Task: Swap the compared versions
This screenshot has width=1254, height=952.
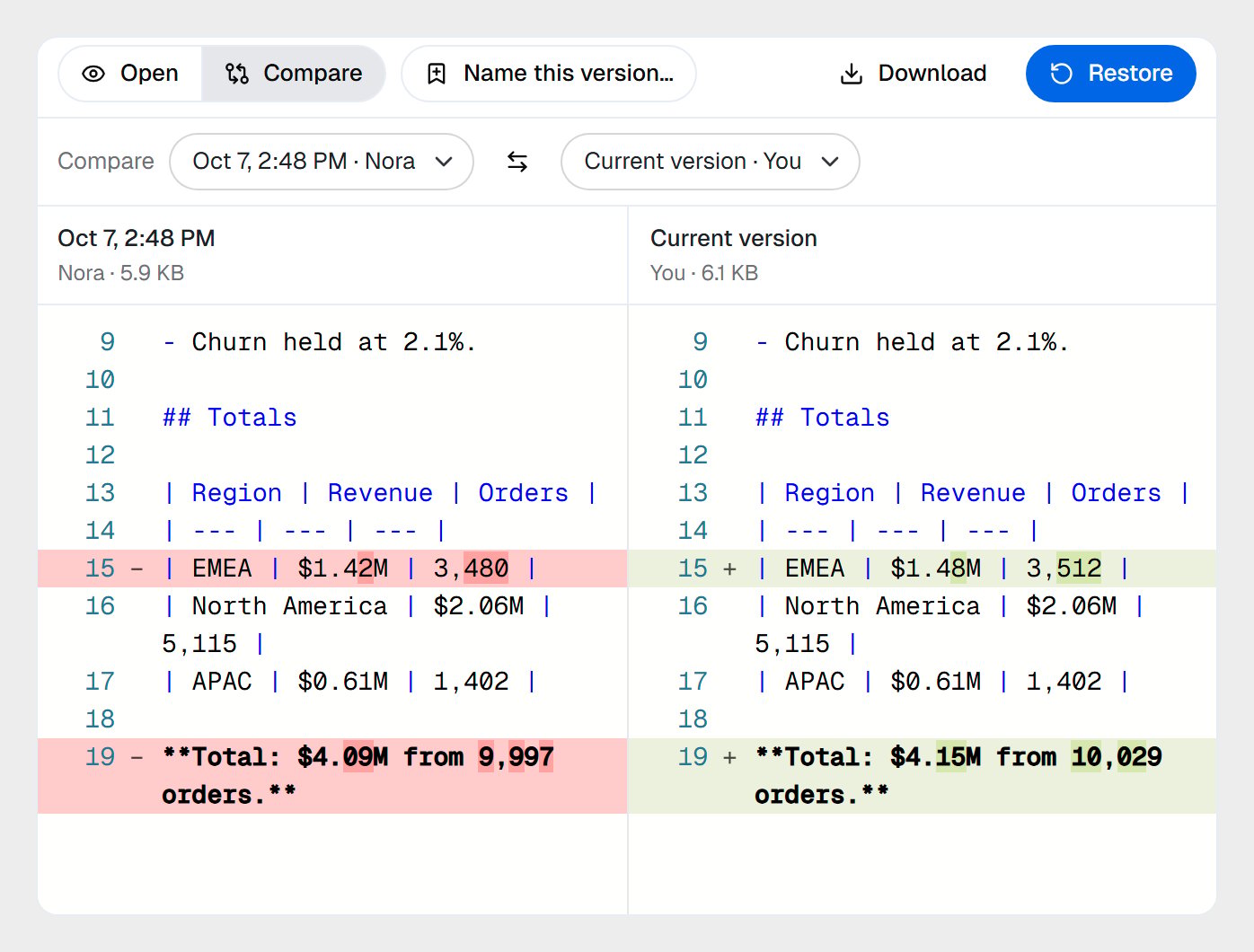Action: click(517, 162)
